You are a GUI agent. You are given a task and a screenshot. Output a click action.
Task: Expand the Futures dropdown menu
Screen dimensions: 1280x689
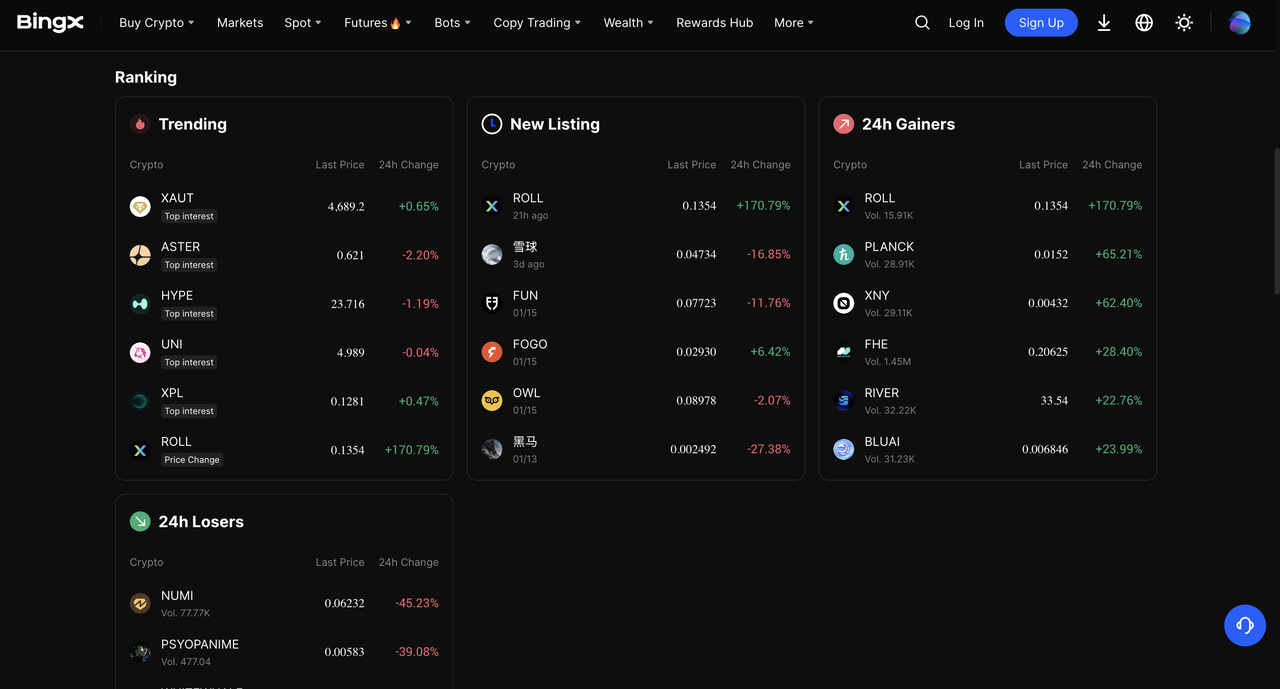[377, 23]
